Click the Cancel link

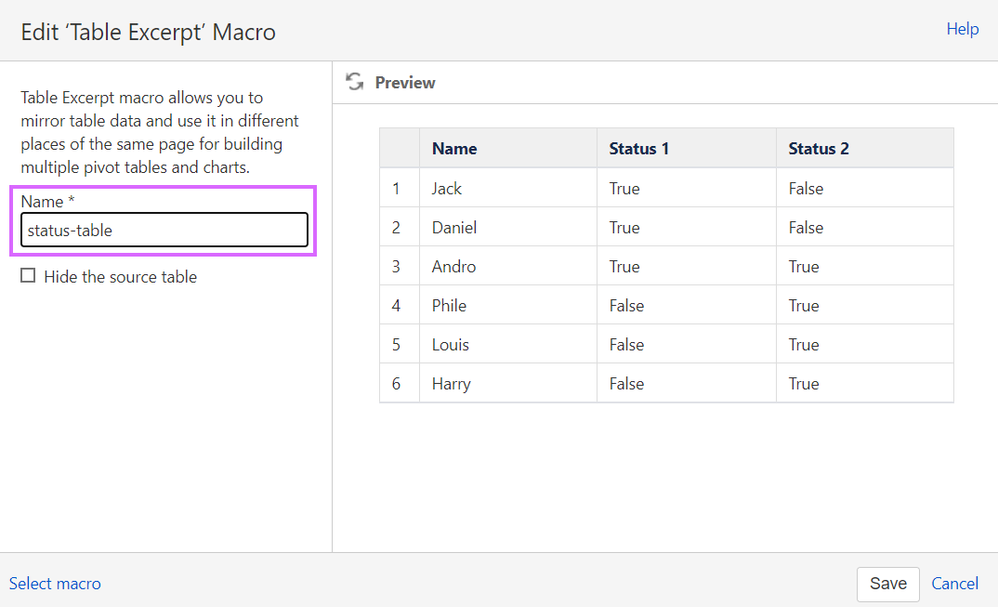954,583
